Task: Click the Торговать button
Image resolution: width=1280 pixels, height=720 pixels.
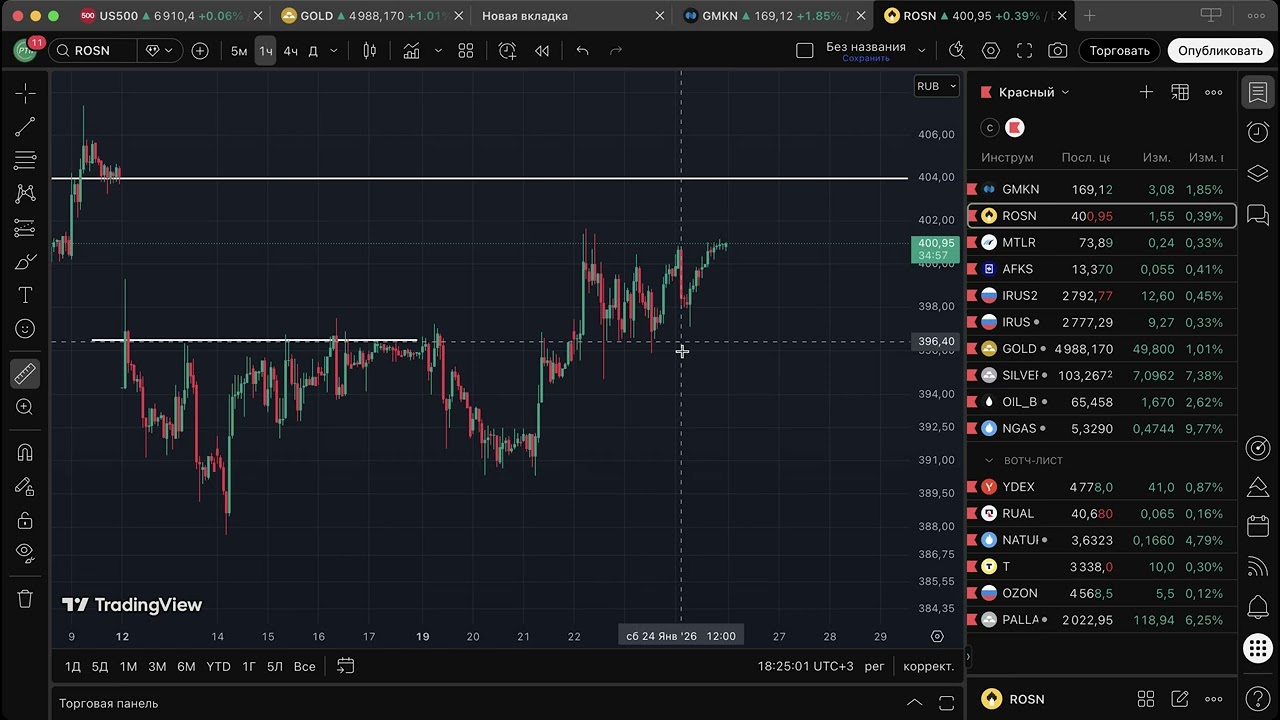Action: click(1120, 51)
